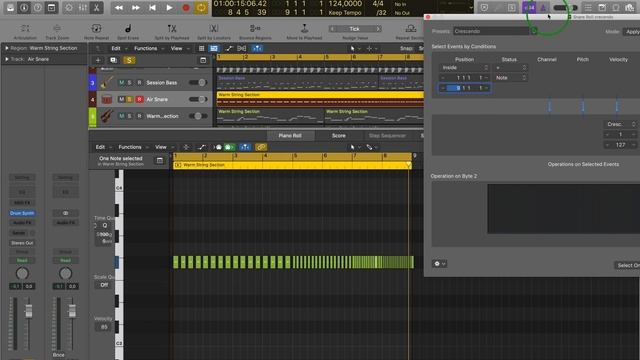Toggle the blue Catch playhead button

click(257, 49)
